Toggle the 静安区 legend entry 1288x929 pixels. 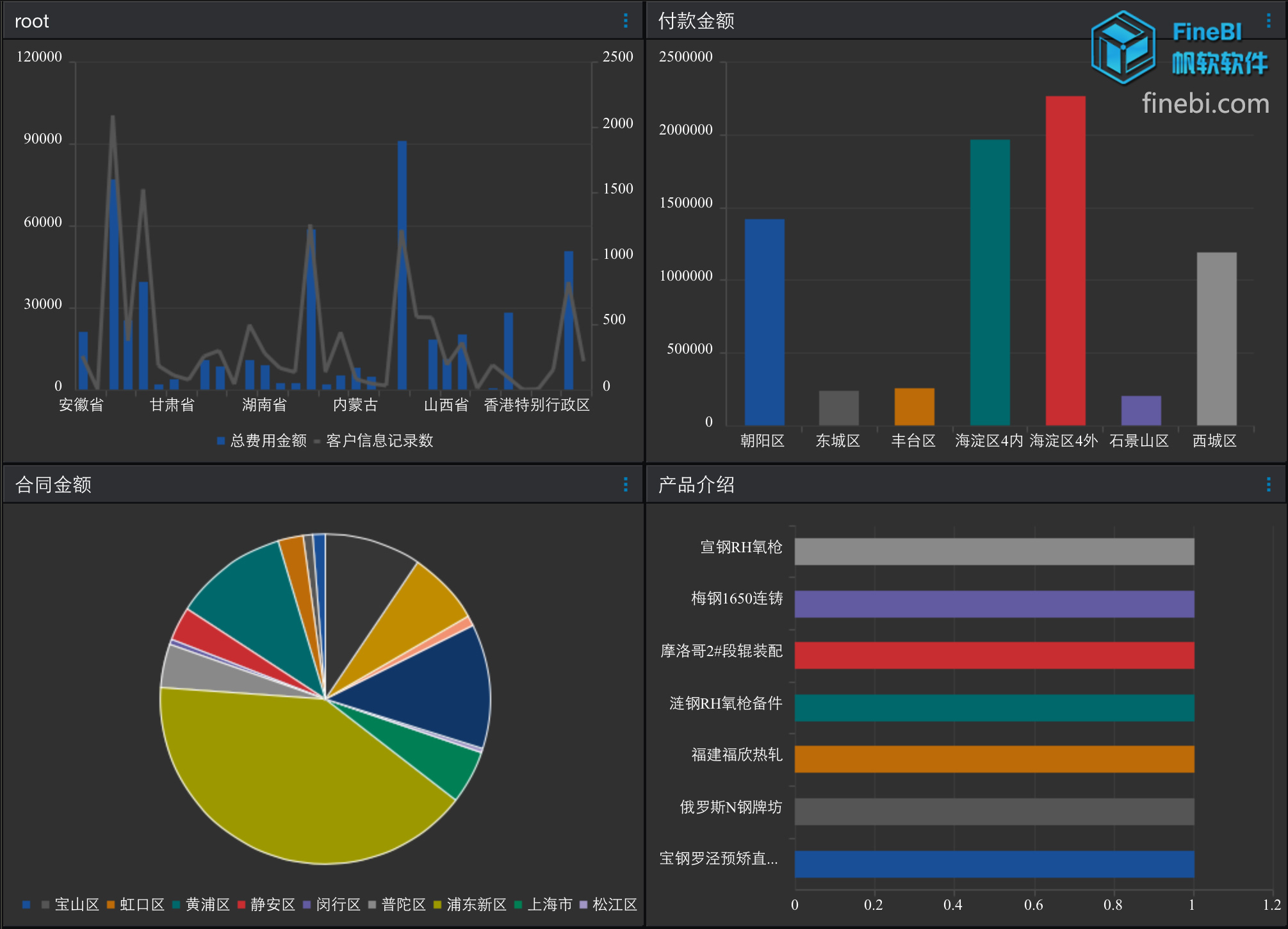pyautogui.click(x=266, y=905)
